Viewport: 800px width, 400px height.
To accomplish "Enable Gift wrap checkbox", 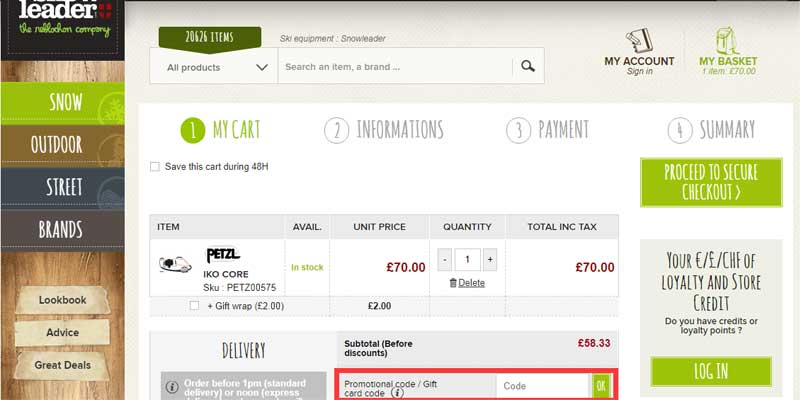I will pos(194,306).
